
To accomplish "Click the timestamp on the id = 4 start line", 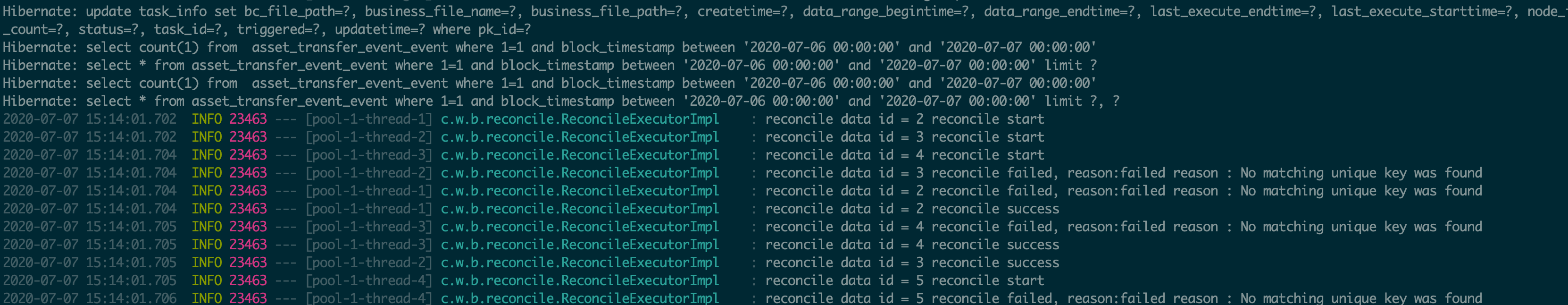I will [x=90, y=155].
